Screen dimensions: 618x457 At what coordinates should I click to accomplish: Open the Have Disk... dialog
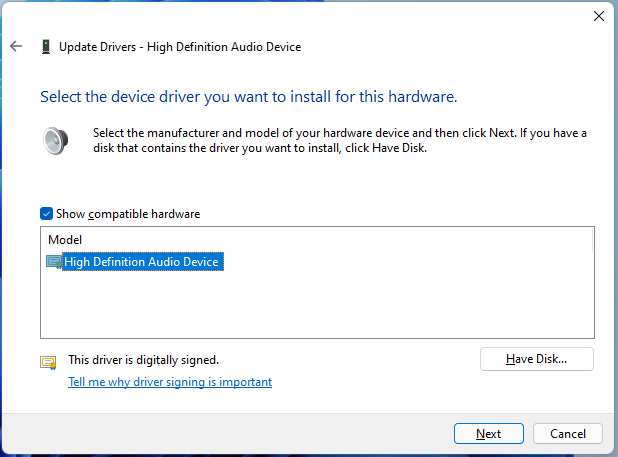pyautogui.click(x=536, y=359)
